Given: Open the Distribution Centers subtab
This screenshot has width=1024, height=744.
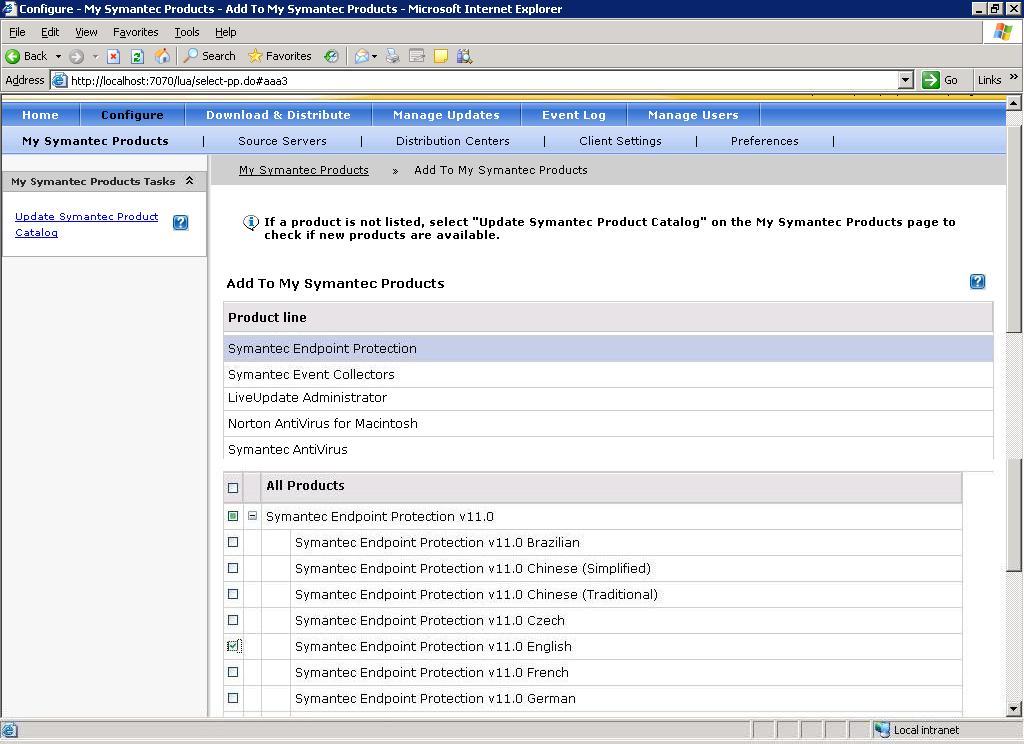Looking at the screenshot, I should [453, 141].
